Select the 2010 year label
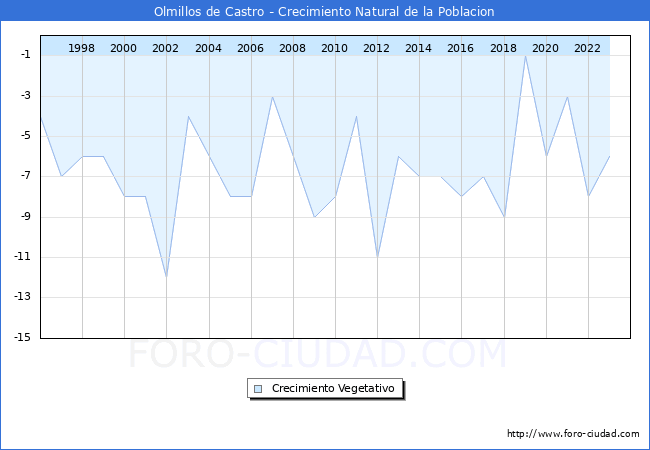This screenshot has width=650, height=450. click(335, 48)
